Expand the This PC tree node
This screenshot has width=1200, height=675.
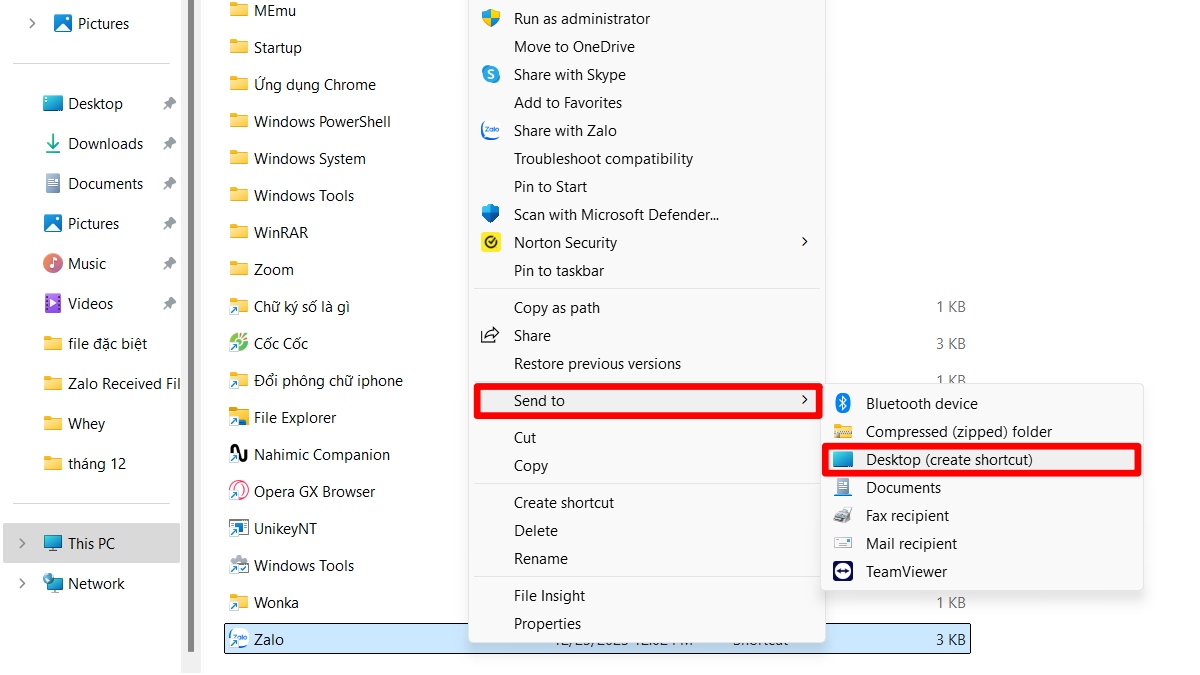pos(22,543)
